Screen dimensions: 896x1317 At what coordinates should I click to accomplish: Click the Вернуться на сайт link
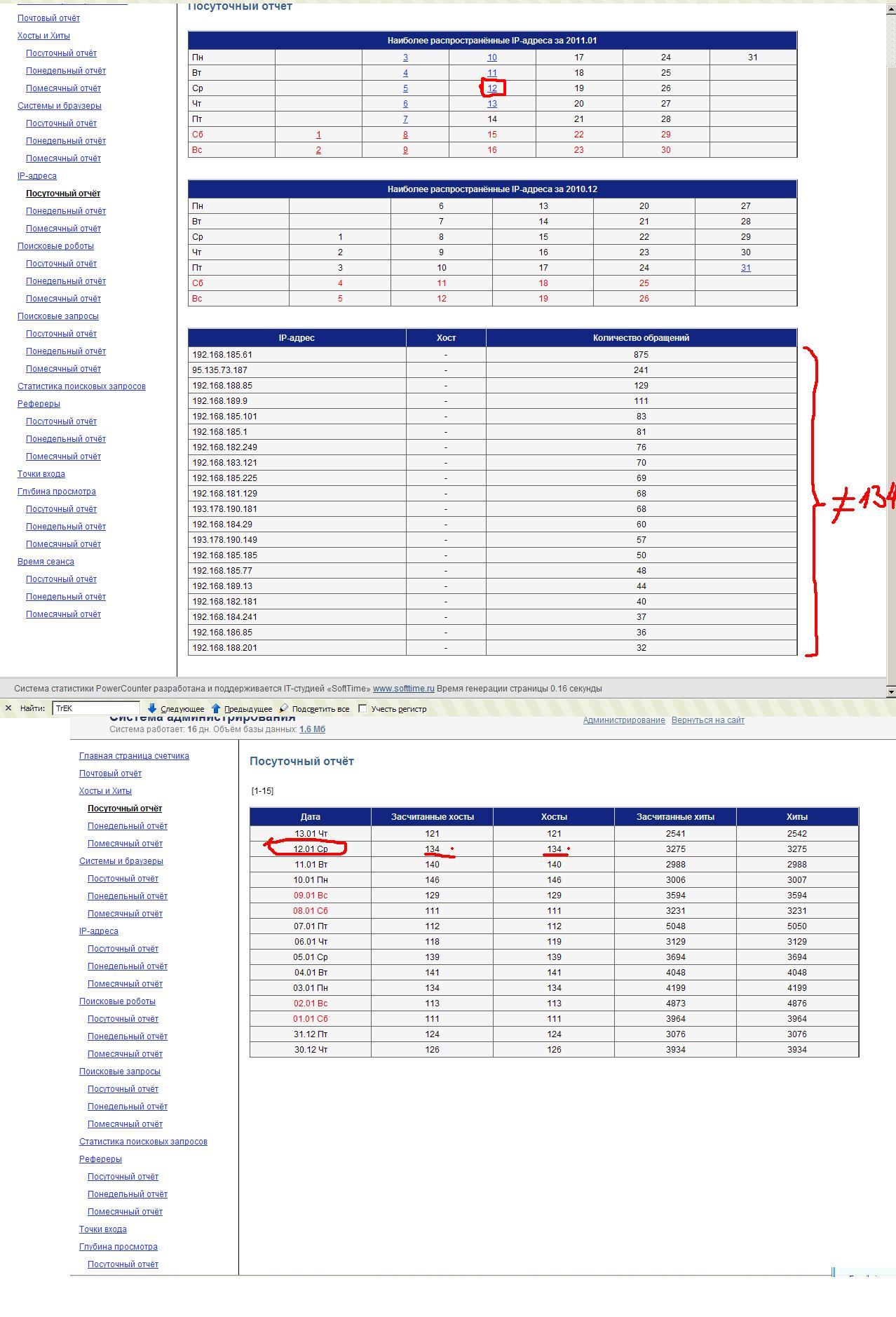click(x=708, y=720)
